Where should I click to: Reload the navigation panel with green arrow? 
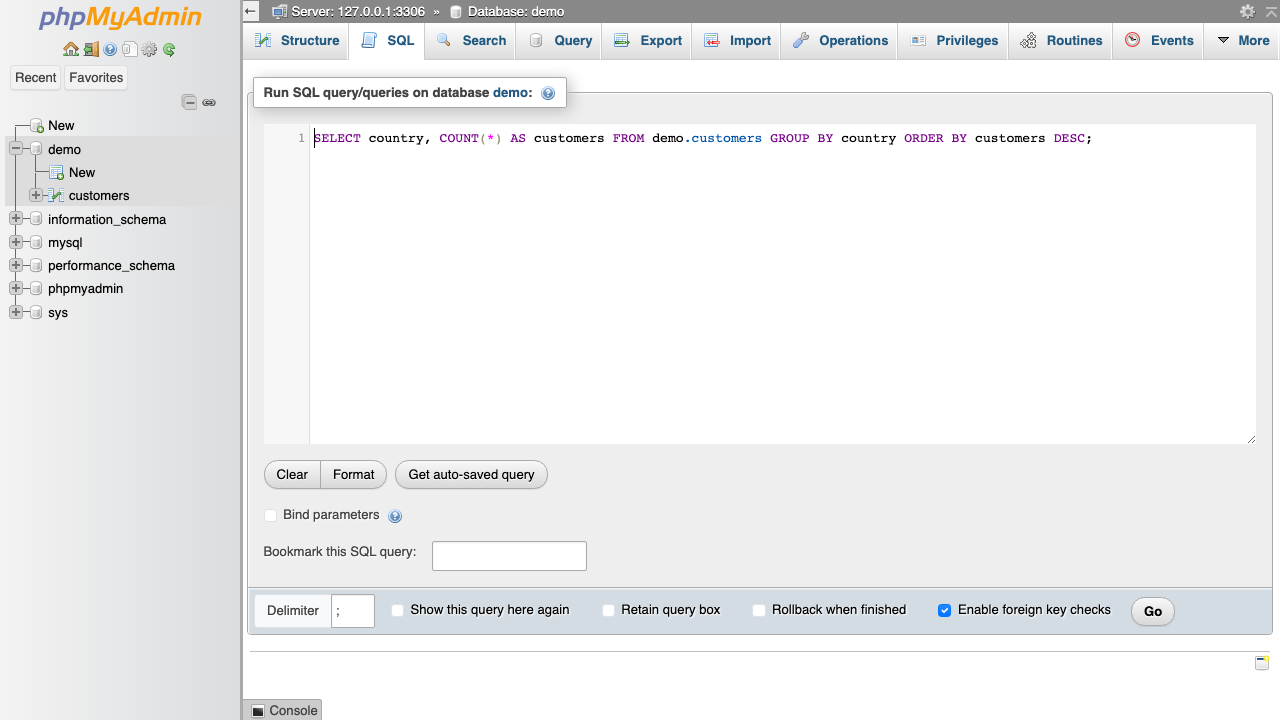[x=169, y=49]
